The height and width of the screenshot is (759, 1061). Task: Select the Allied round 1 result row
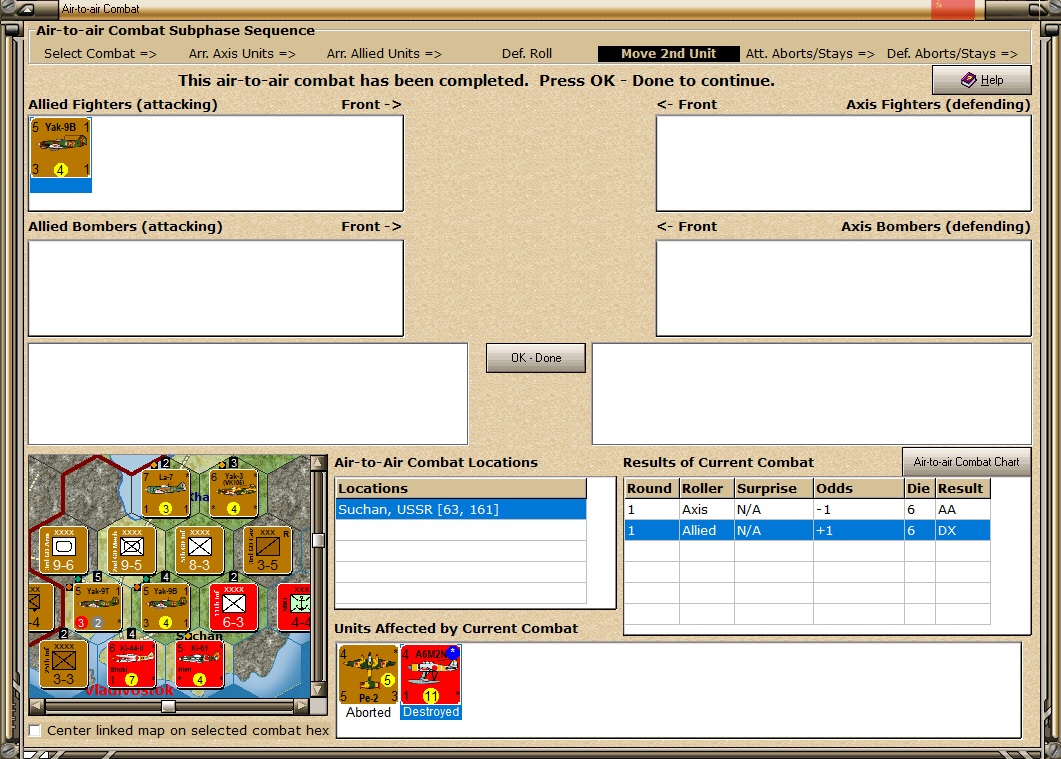(x=807, y=530)
